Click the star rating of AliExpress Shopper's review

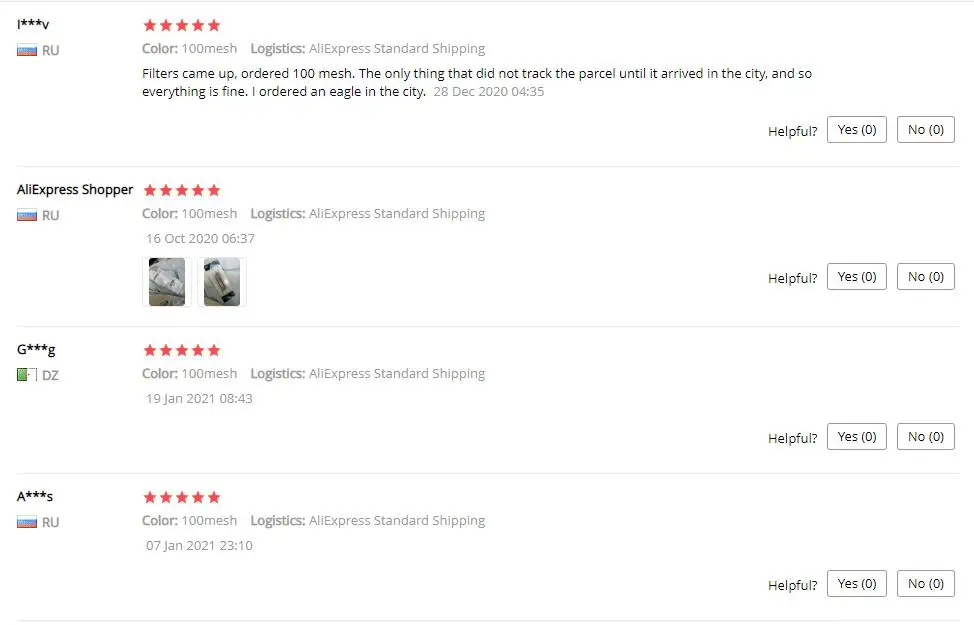click(x=182, y=190)
